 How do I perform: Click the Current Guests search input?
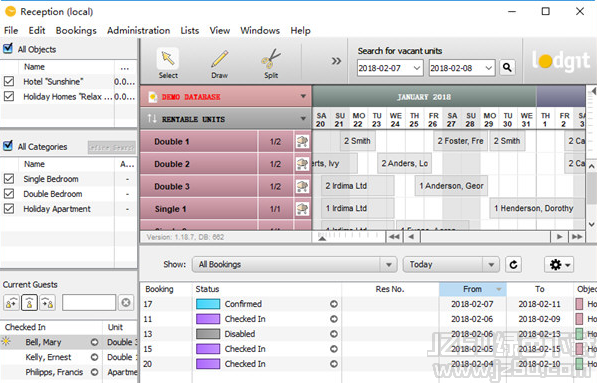89,303
